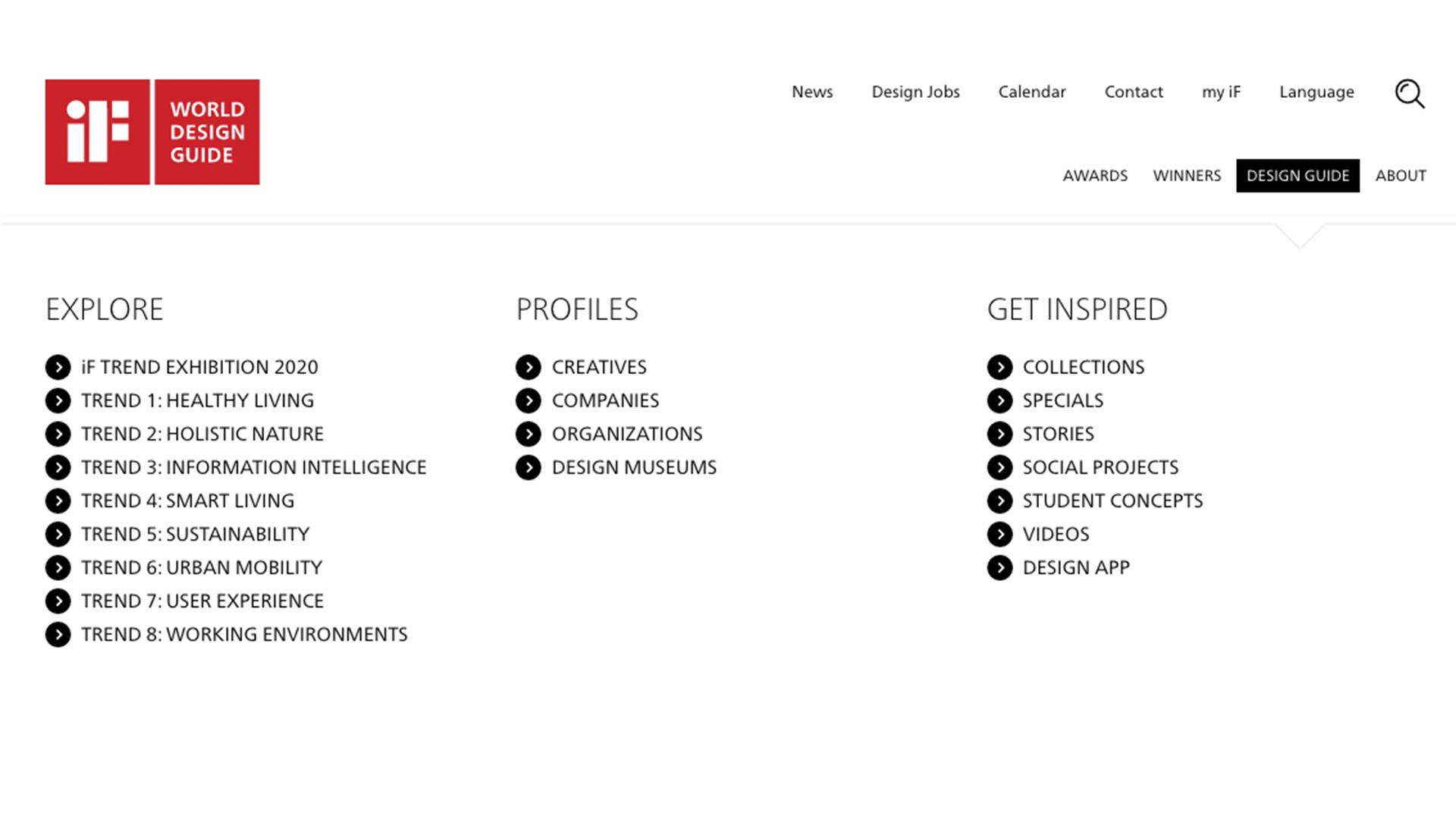Open the Awards main menu

click(1095, 176)
